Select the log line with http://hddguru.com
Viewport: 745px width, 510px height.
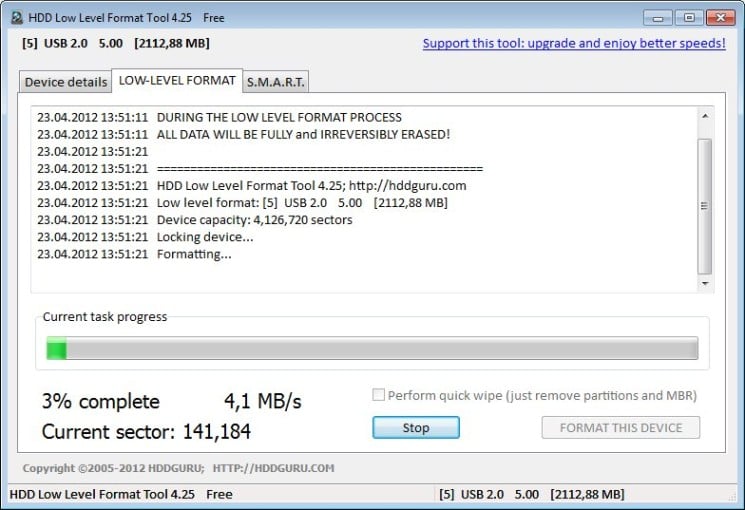click(252, 186)
